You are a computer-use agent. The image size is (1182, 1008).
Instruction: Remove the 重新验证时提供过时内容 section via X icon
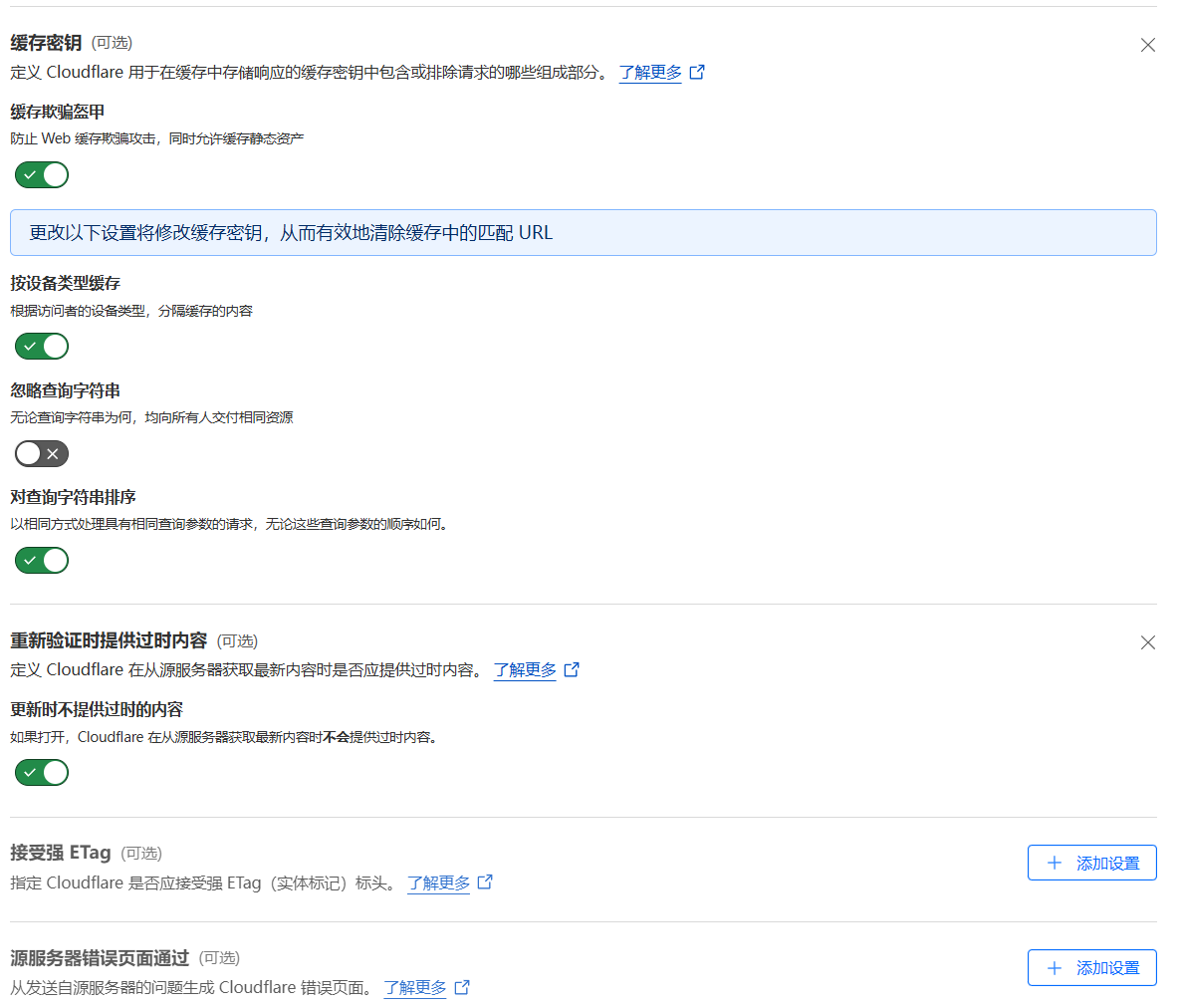(x=1147, y=642)
